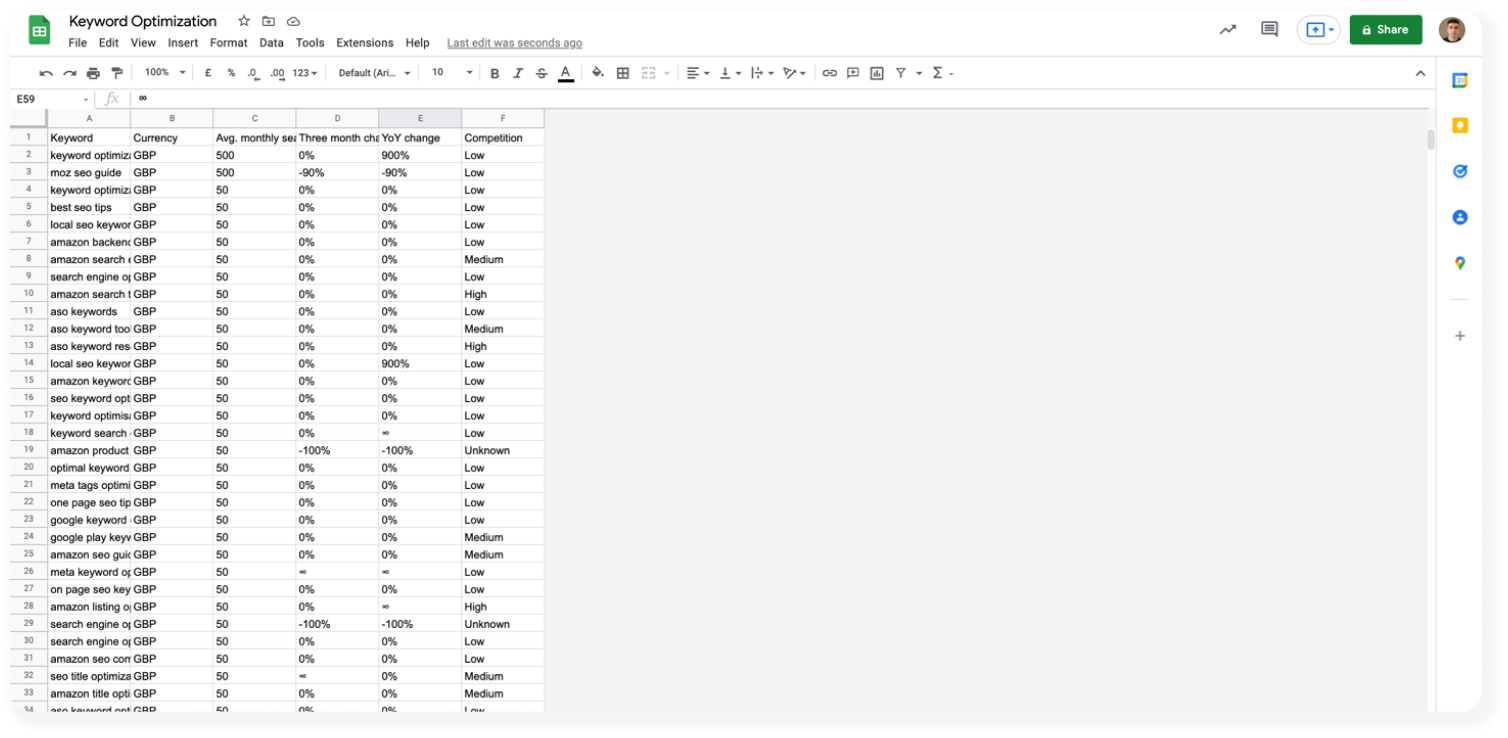Screen dimensions: 1508x738
Task: Open the Data menu
Action: pyautogui.click(x=271, y=43)
